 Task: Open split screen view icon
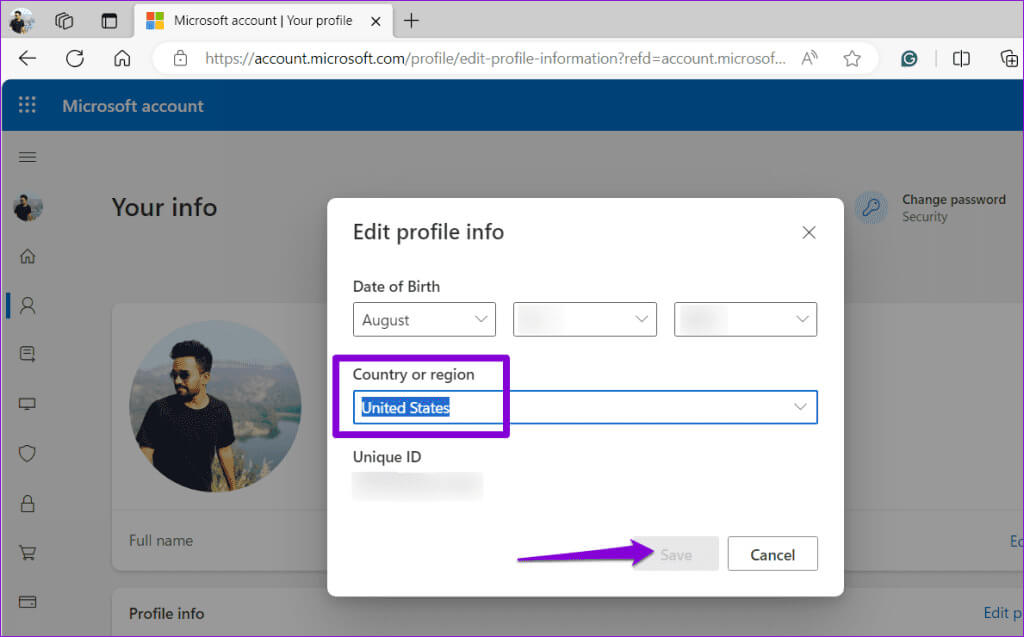[x=961, y=59]
